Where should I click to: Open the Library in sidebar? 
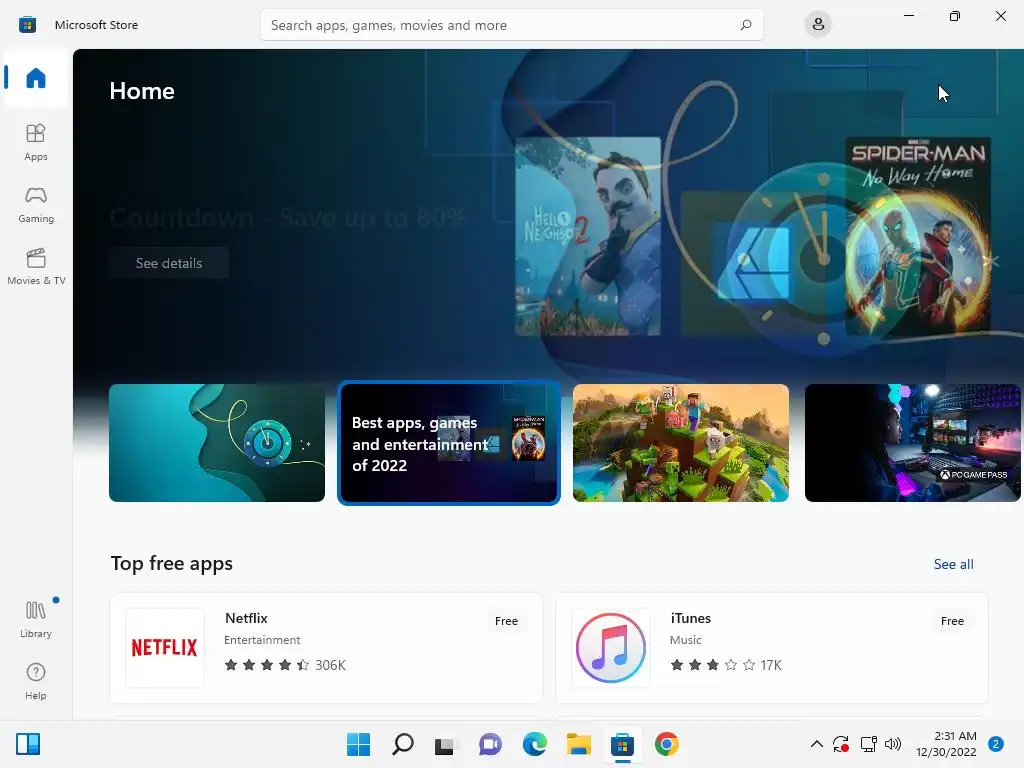(36, 619)
